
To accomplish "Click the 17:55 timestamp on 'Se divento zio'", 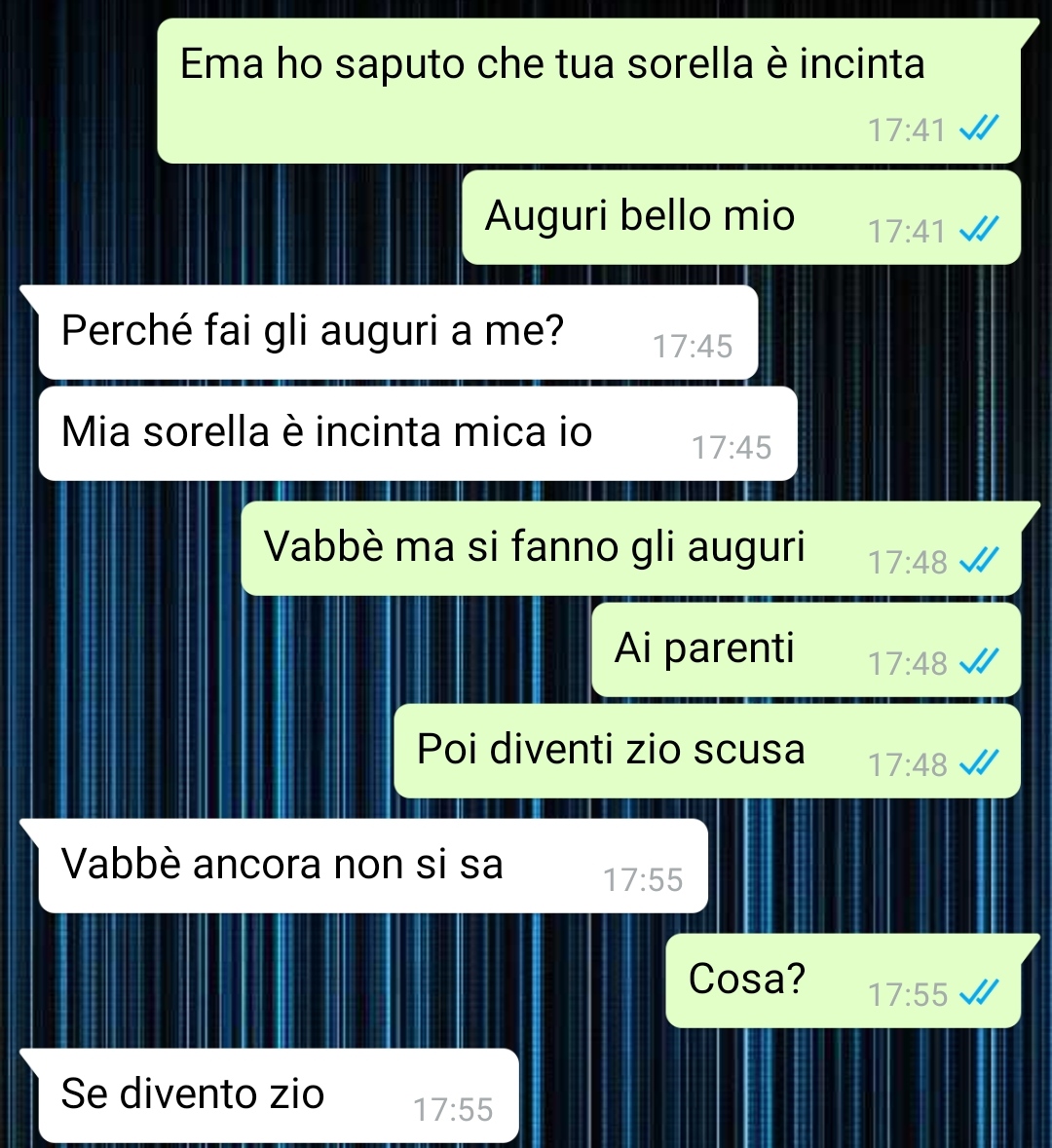I will point(454,1110).
